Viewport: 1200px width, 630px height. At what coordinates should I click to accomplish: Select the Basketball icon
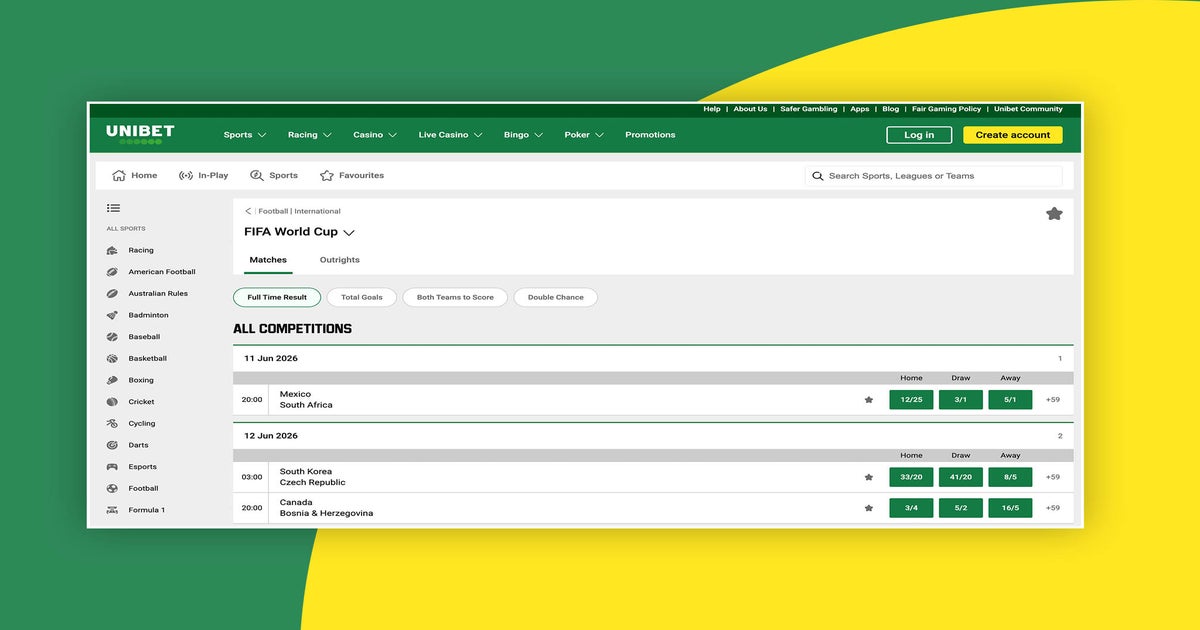click(x=112, y=358)
